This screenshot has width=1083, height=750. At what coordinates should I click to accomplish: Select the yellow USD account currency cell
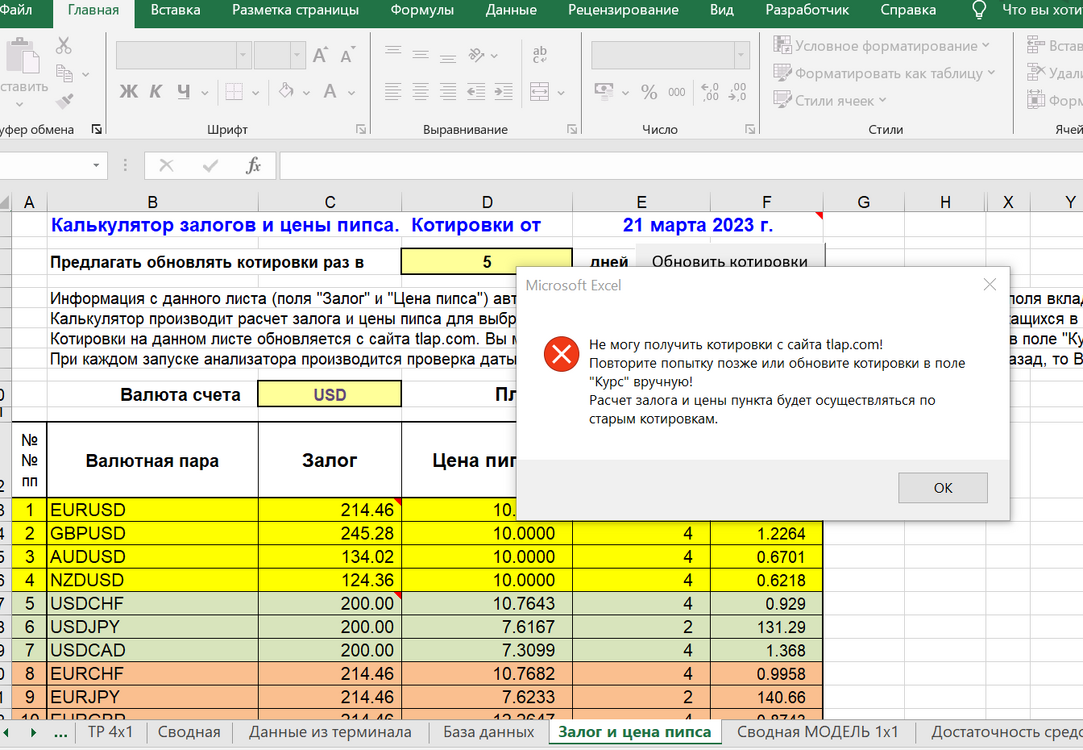[x=329, y=394]
